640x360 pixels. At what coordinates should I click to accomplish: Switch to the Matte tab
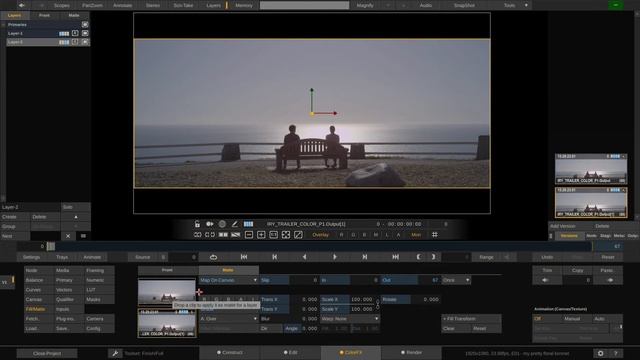pos(74,15)
